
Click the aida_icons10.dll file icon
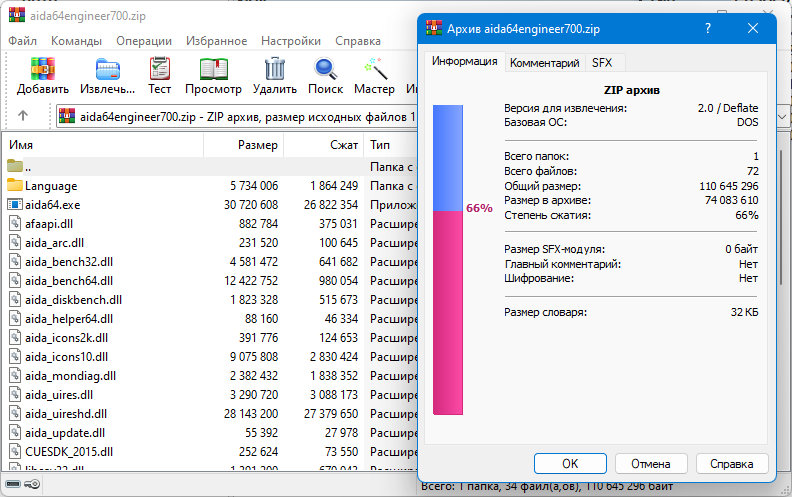tap(15, 357)
